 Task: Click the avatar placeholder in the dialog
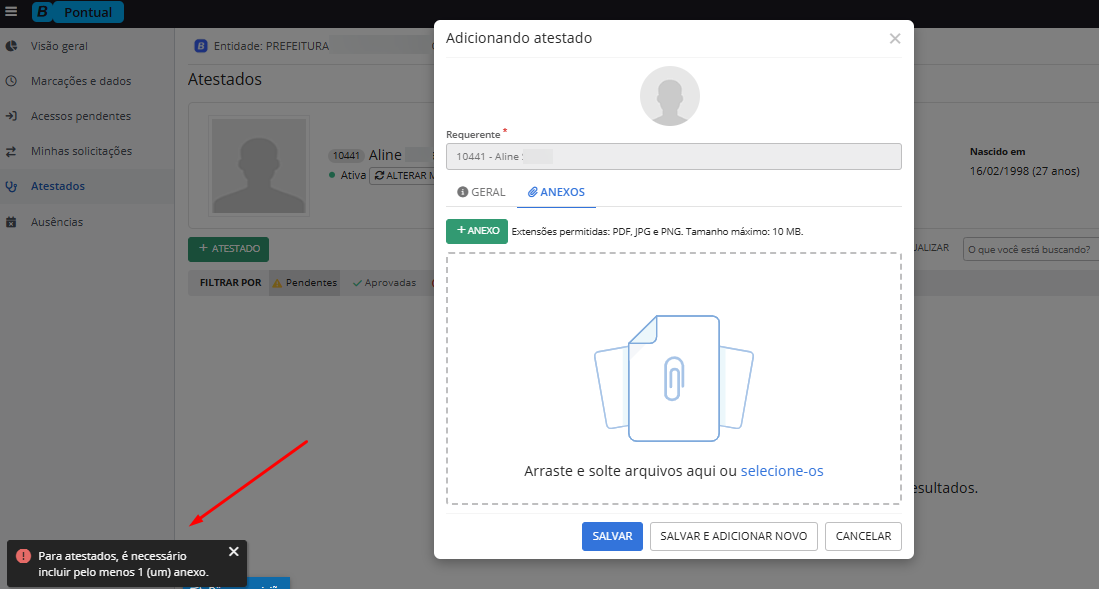[670, 96]
